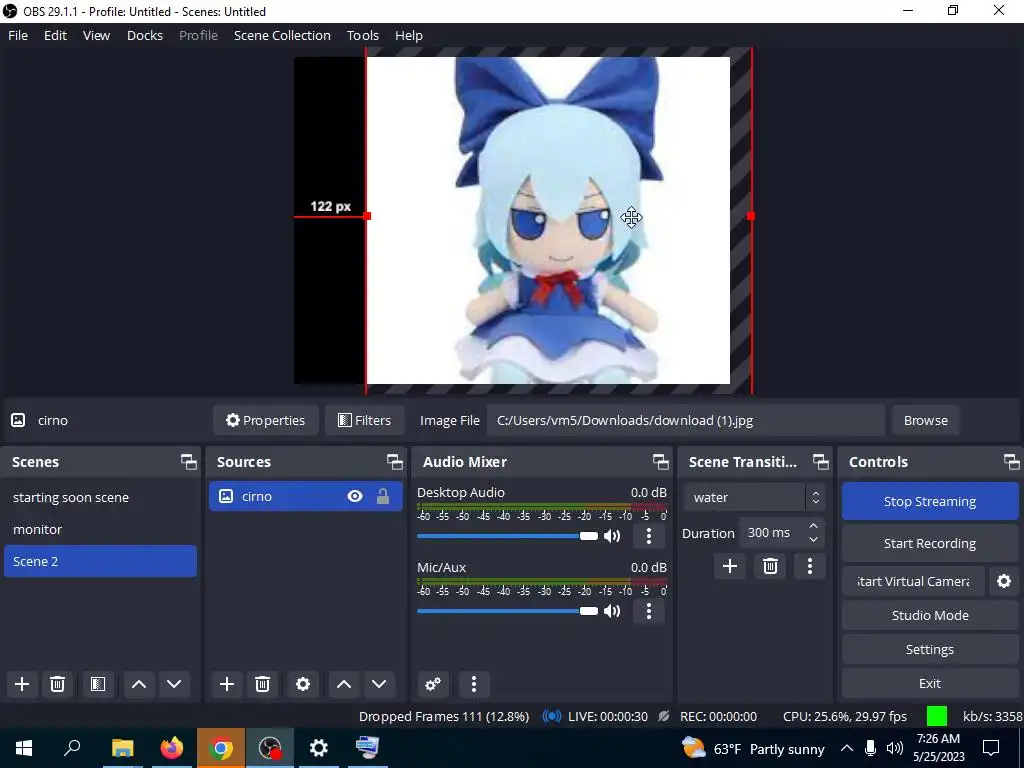Click Start Recording button
Image resolution: width=1024 pixels, height=768 pixels.
click(x=930, y=543)
